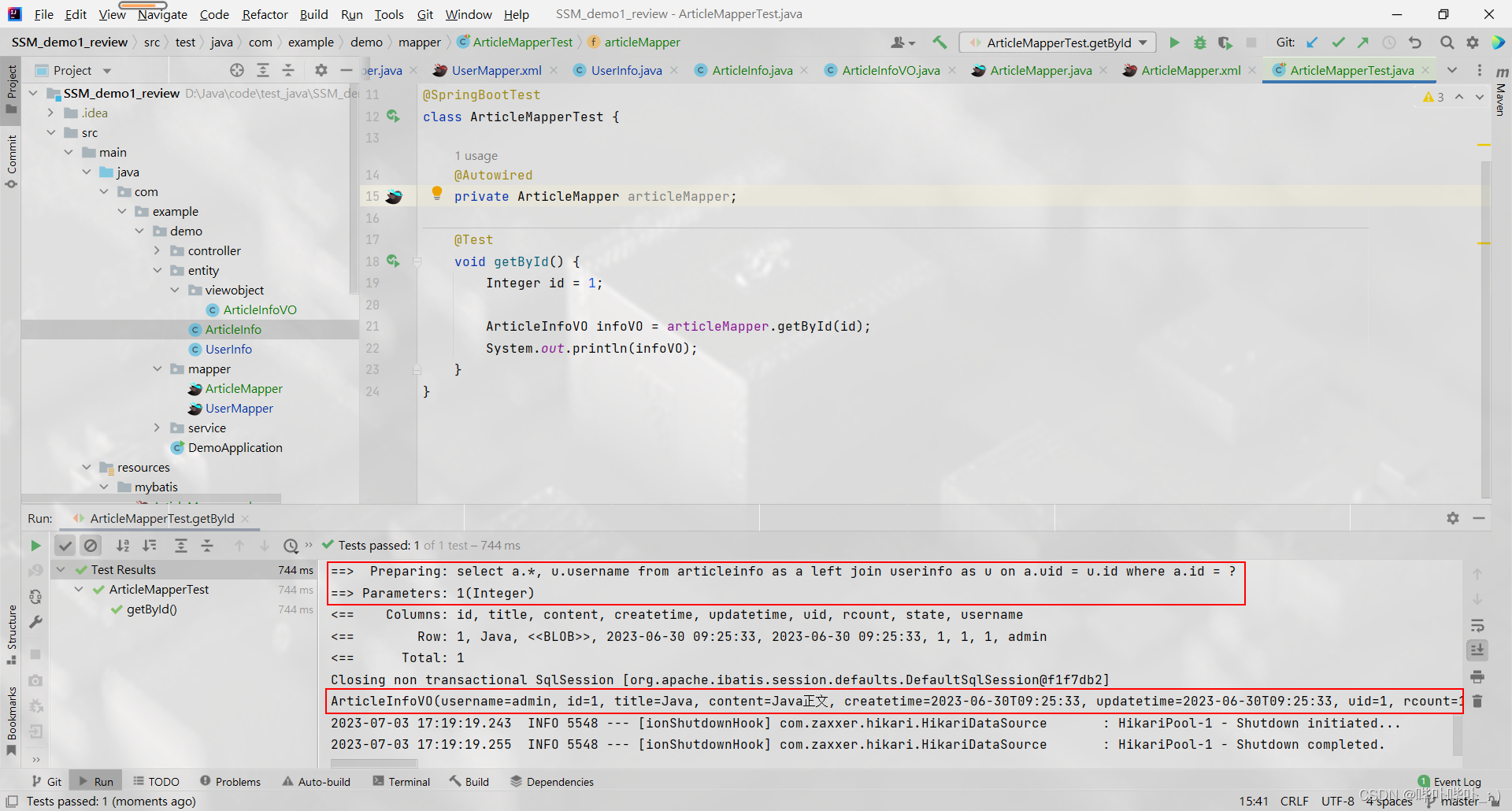Click MyBatis bird gutter icon on line 15
Image resolution: width=1512 pixels, height=811 pixels.
click(x=395, y=196)
